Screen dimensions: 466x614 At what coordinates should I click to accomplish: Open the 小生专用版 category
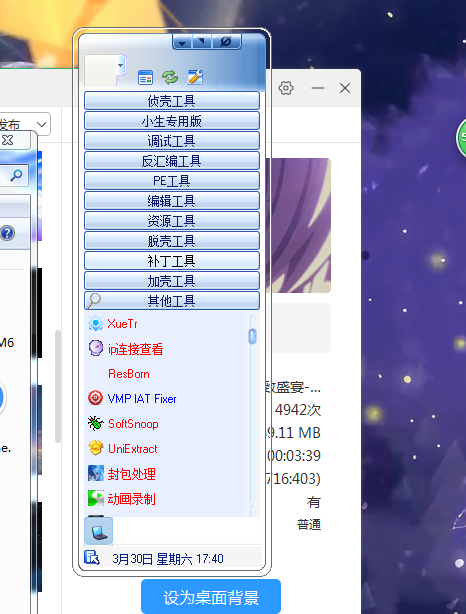[172, 121]
